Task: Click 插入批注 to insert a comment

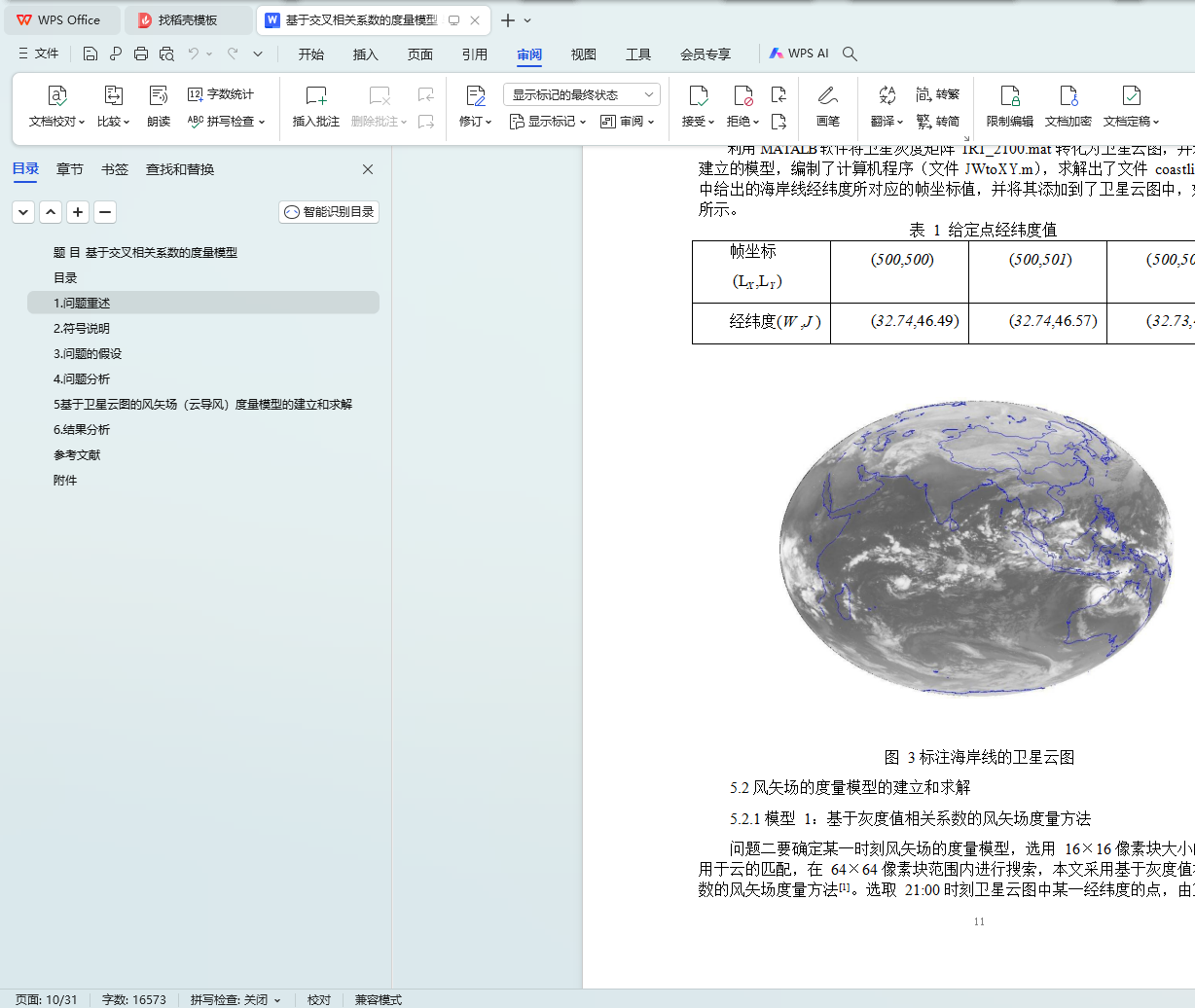Action: 316,107
